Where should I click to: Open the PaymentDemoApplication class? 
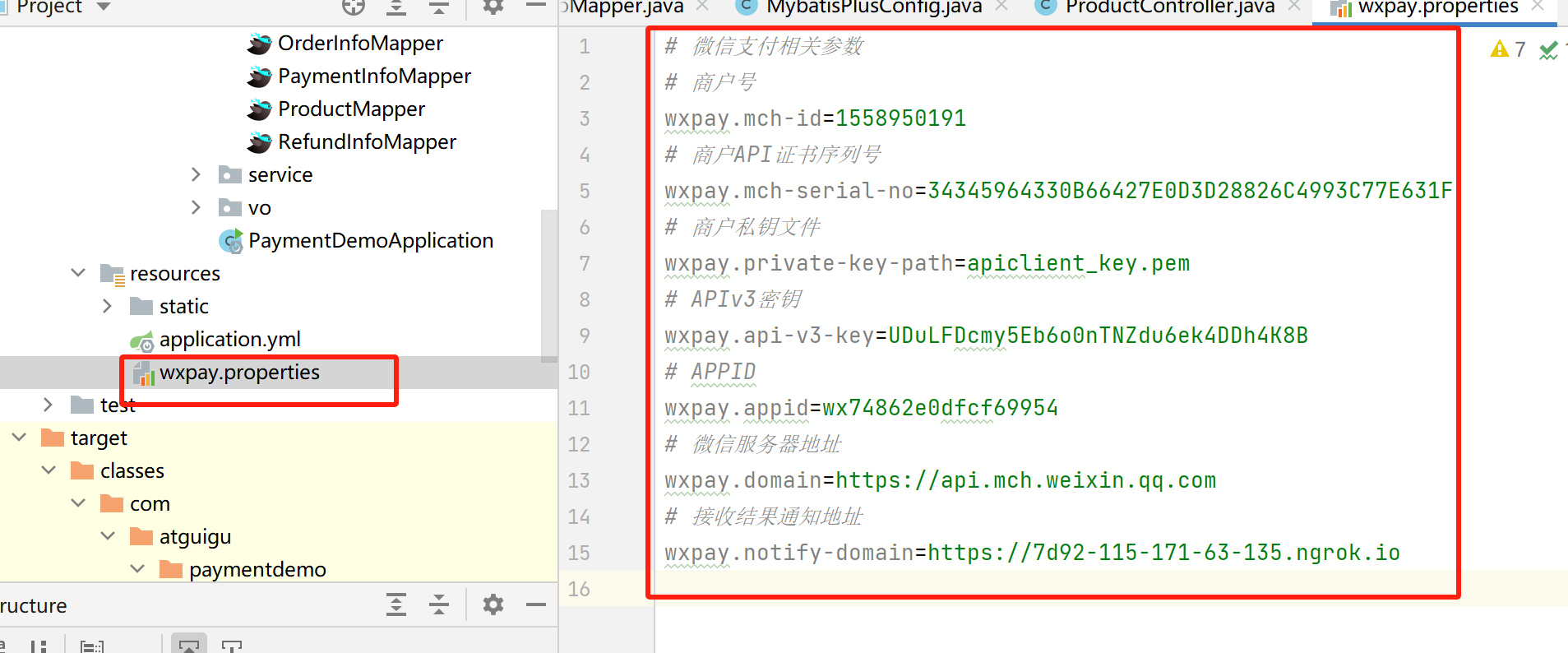tap(371, 240)
